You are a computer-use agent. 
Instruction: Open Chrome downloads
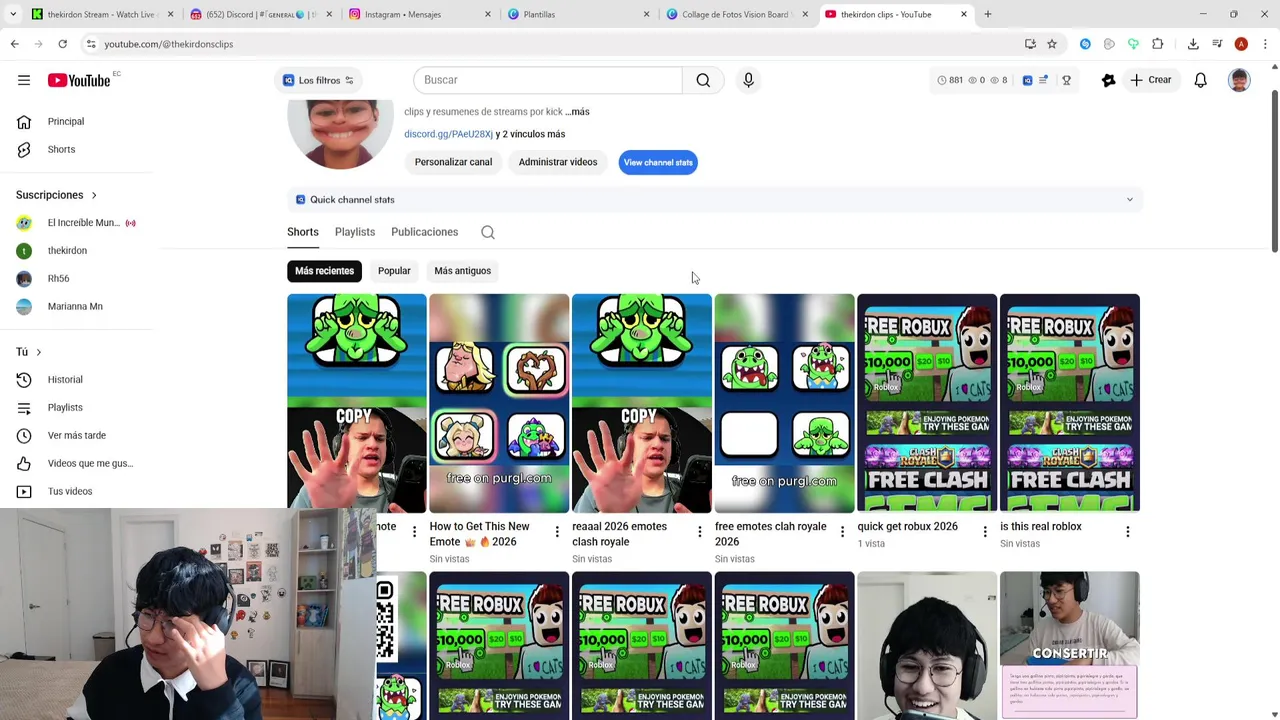point(1193,44)
